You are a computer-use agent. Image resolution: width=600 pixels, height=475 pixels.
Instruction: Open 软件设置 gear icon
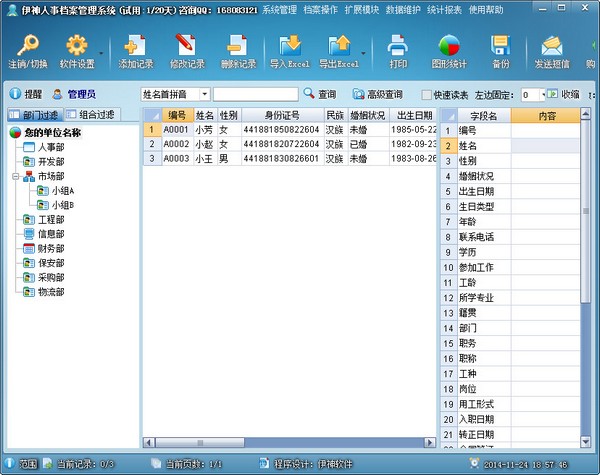tap(77, 45)
